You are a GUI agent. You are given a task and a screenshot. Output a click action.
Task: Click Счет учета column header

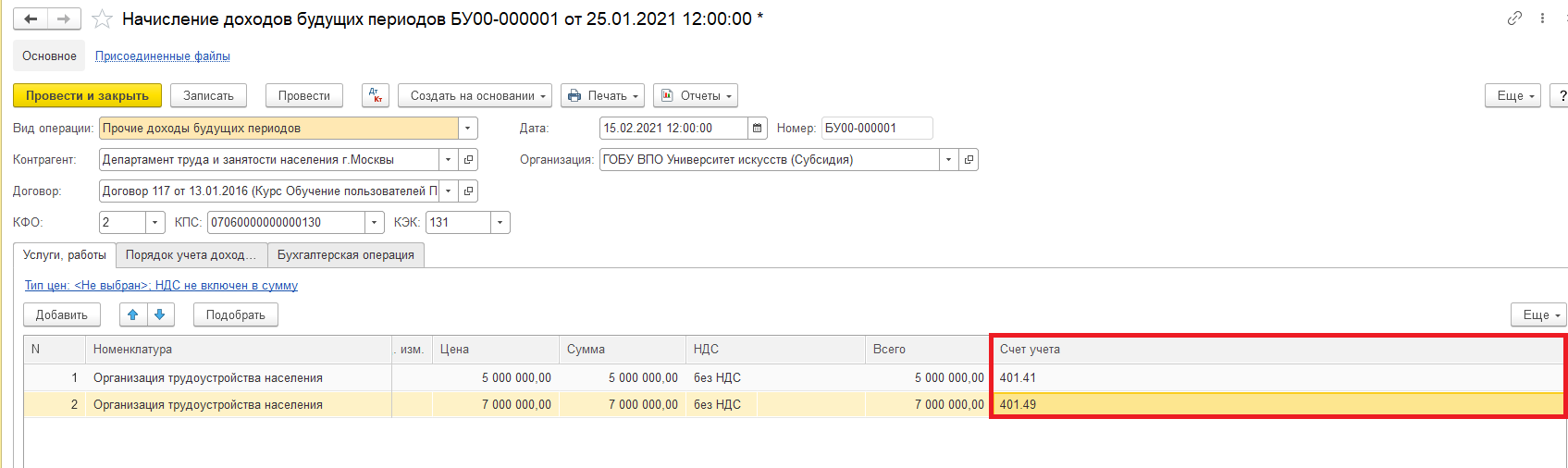point(1278,349)
